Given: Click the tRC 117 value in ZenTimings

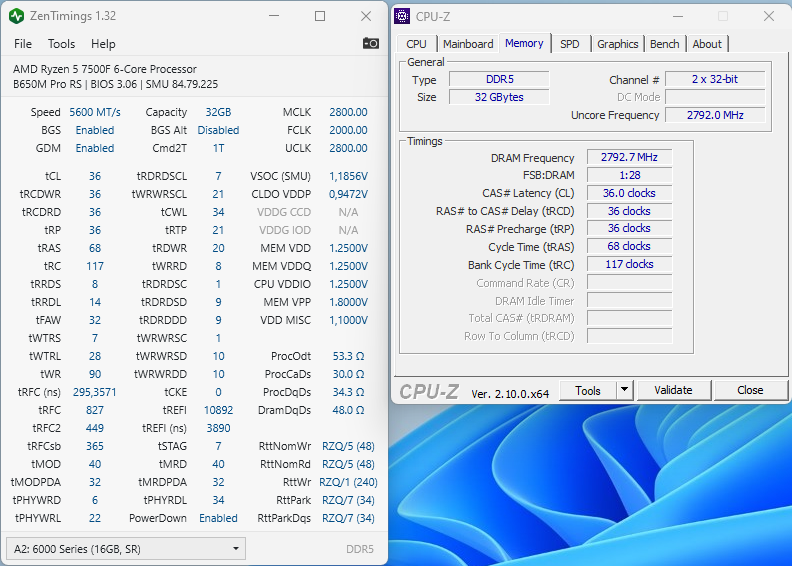Looking at the screenshot, I should click(94, 266).
